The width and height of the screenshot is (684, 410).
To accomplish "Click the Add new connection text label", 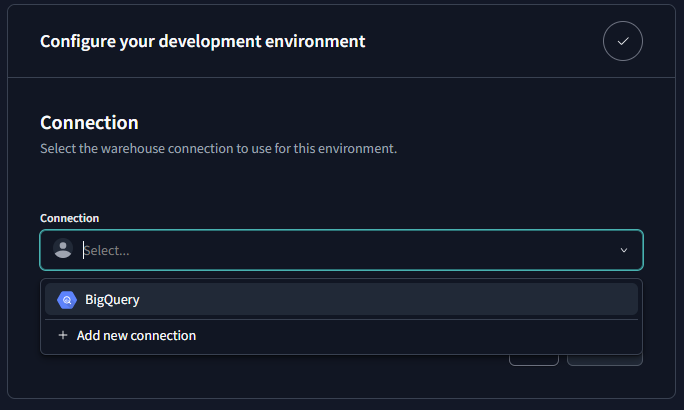I will [x=136, y=336].
